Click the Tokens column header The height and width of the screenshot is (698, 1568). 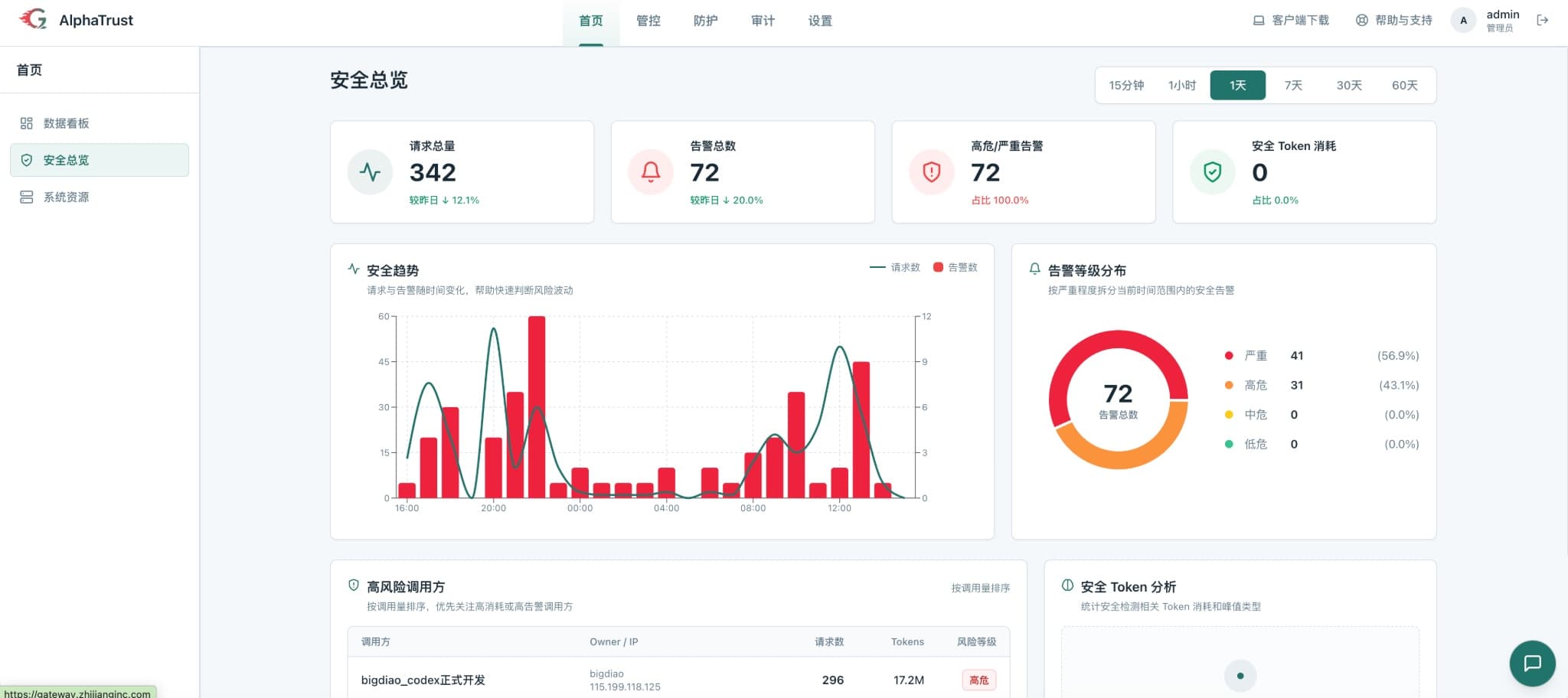[x=907, y=641]
